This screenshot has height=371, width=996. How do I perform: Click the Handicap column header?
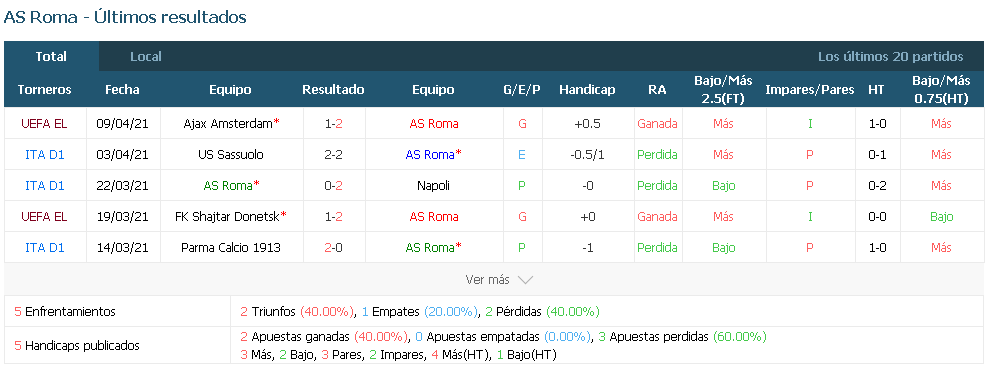coord(587,90)
